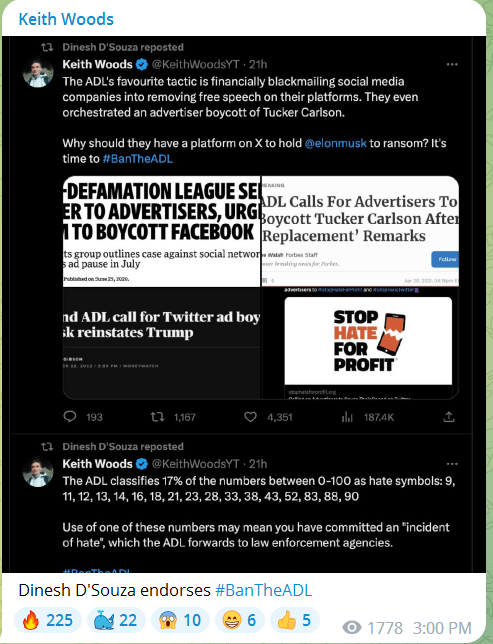This screenshot has height=644, width=493.
Task: Click Keith Woods avatar on first tweet
Action: pyautogui.click(x=38, y=72)
